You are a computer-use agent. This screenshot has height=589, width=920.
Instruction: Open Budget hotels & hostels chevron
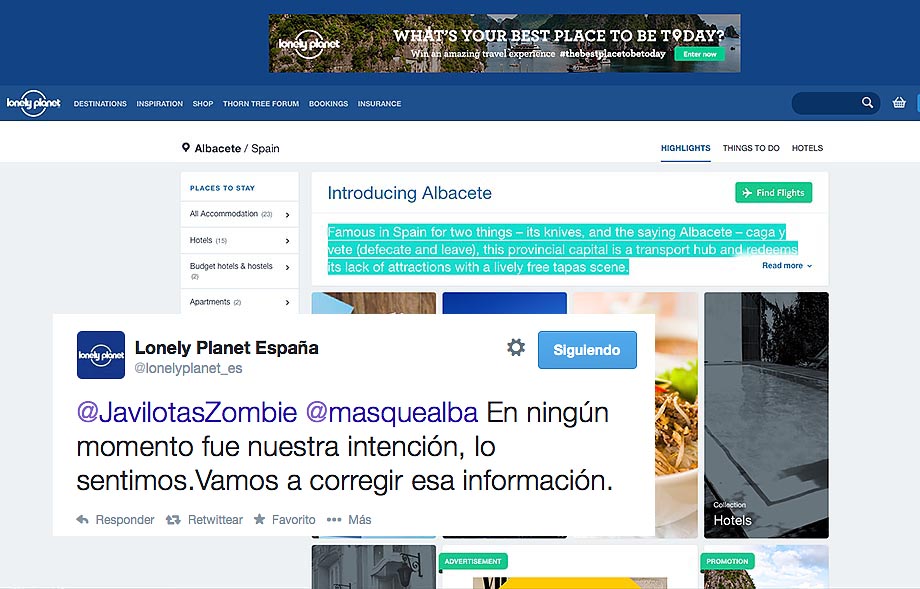point(288,268)
